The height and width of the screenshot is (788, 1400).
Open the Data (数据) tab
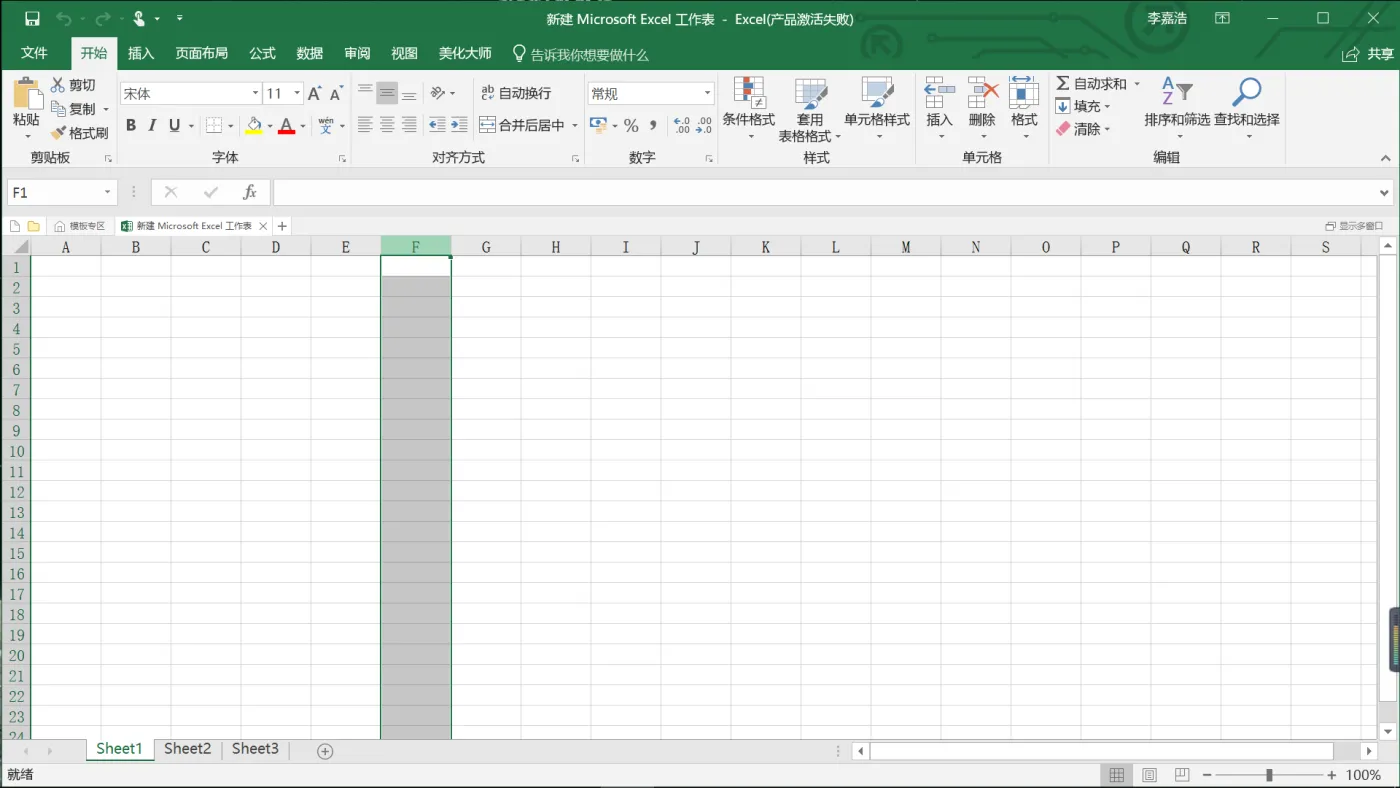click(x=310, y=53)
